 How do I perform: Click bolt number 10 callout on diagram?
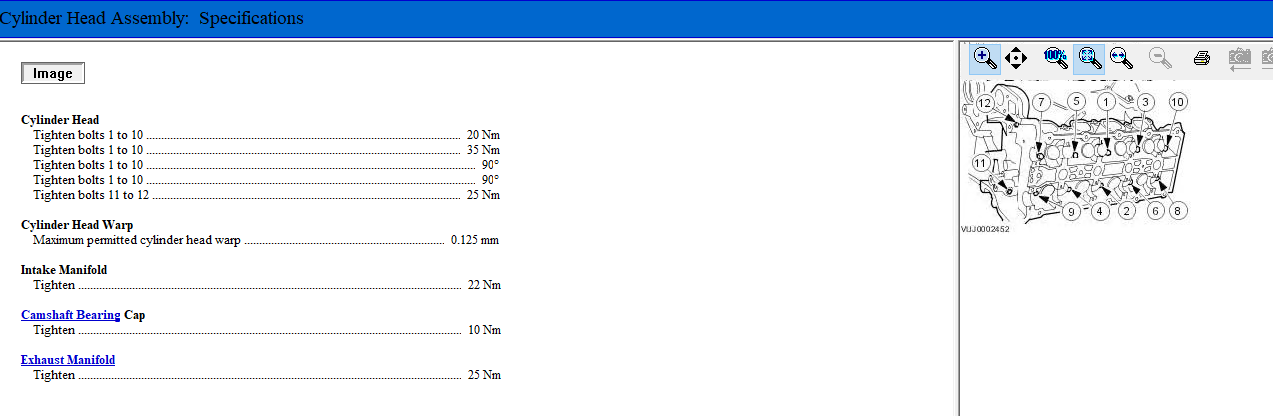point(1177,101)
